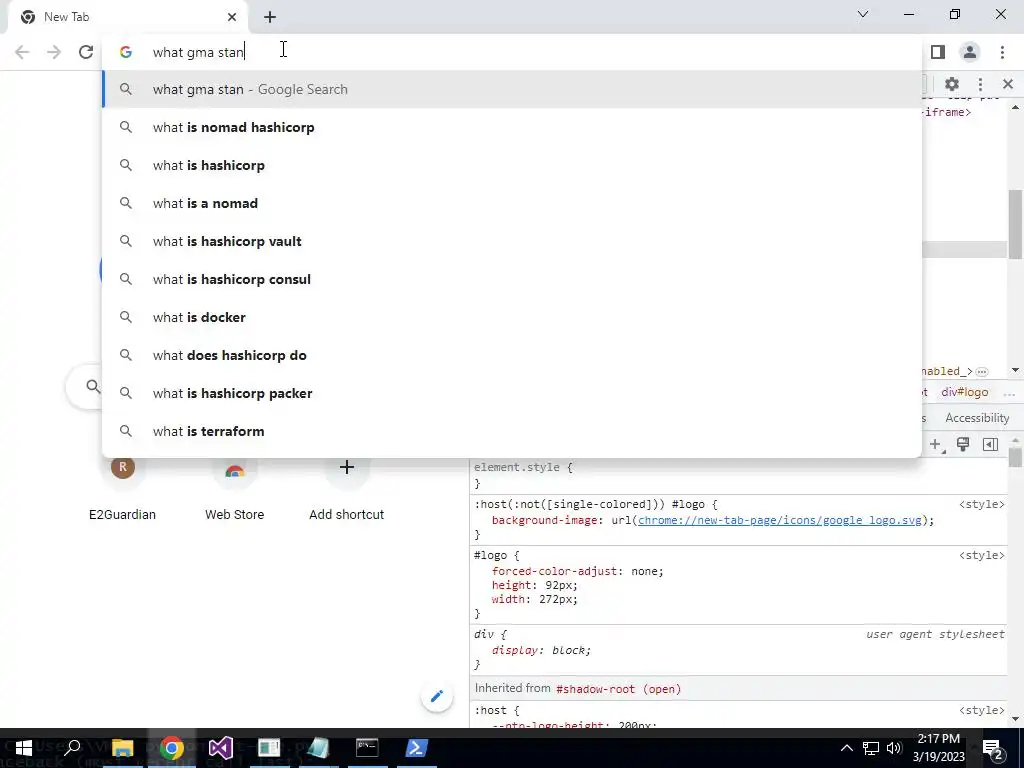
Task: Choose suggestion 'what is hashicorp packer'
Action: pyautogui.click(x=512, y=392)
